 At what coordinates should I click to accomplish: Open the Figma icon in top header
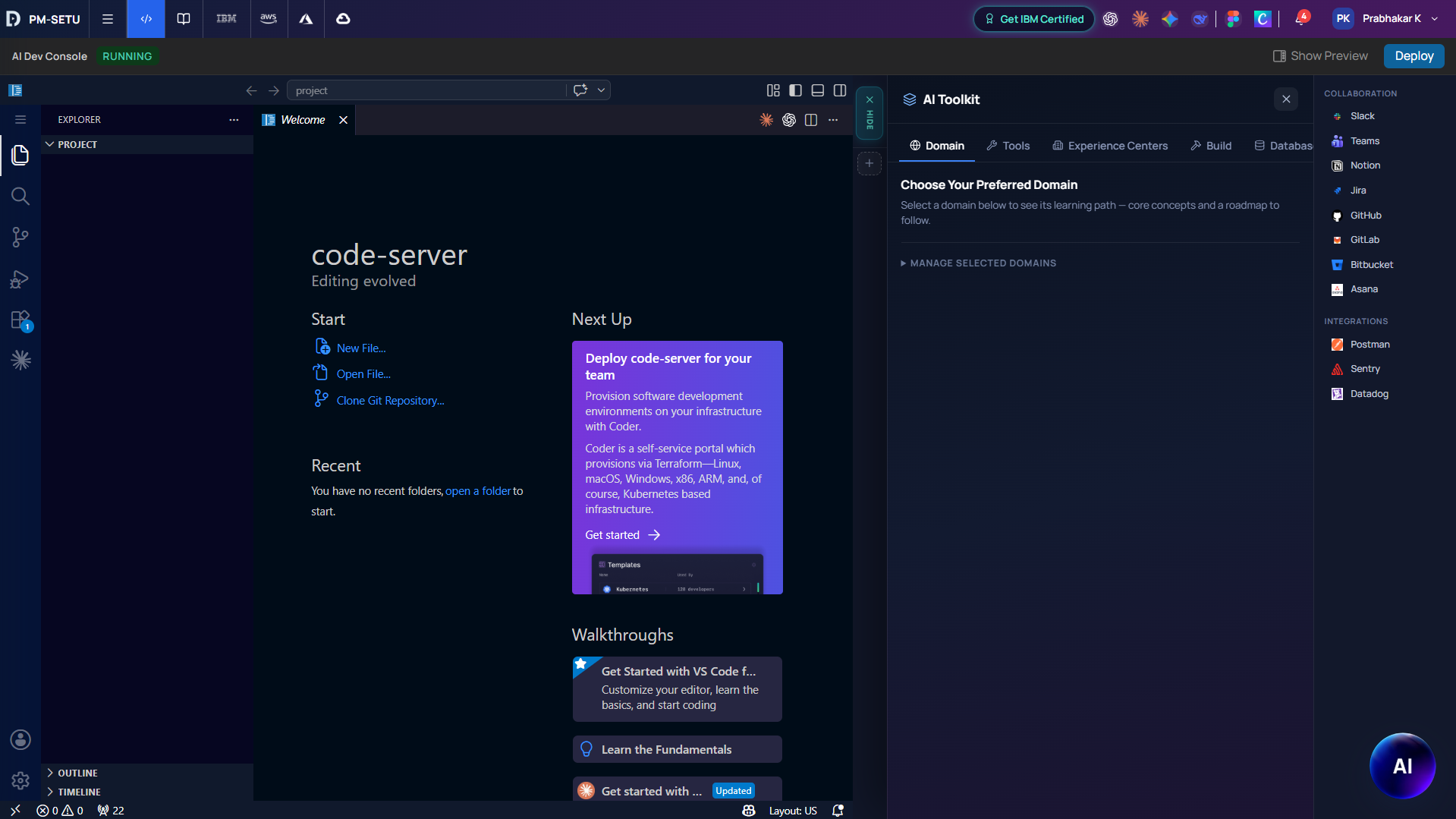pos(1233,19)
